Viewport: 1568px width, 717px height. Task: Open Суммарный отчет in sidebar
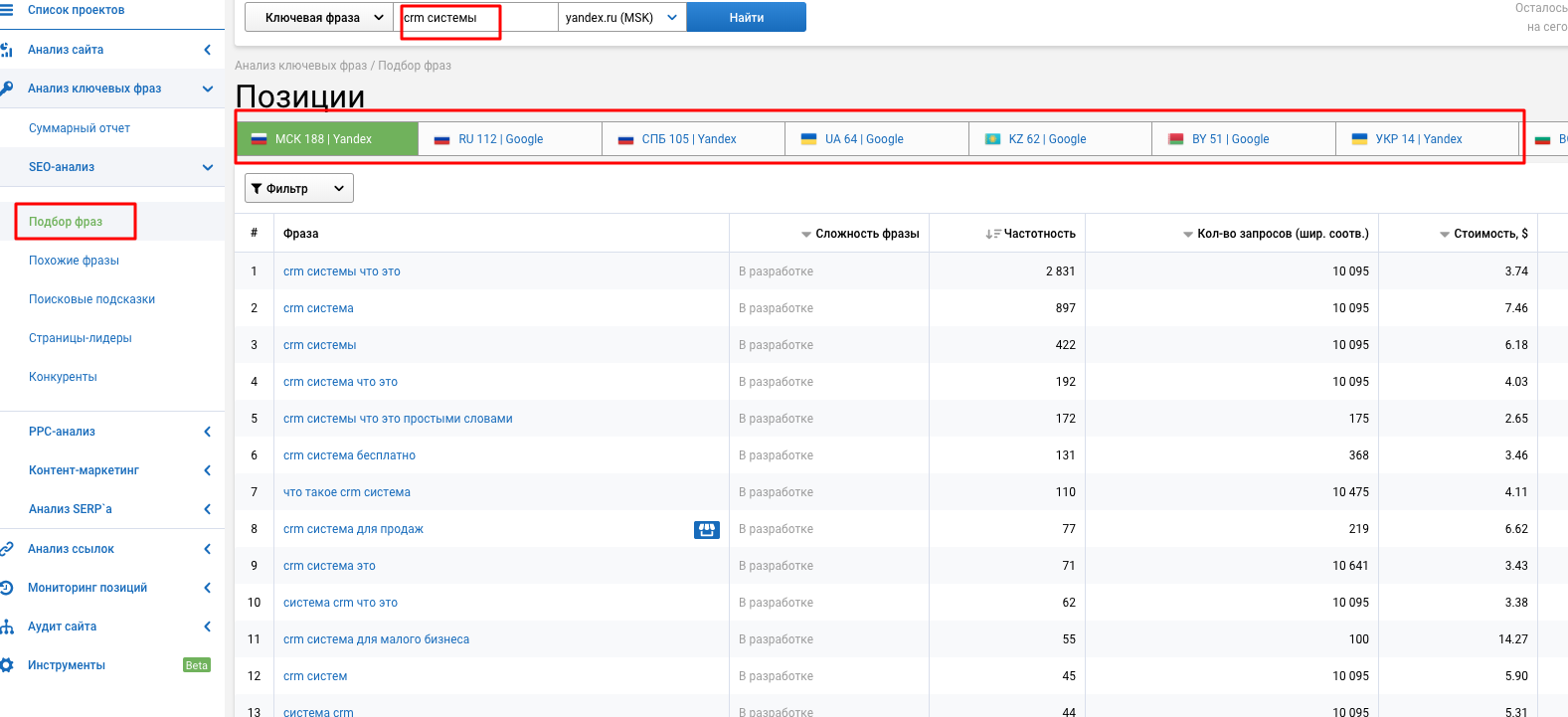pos(80,128)
